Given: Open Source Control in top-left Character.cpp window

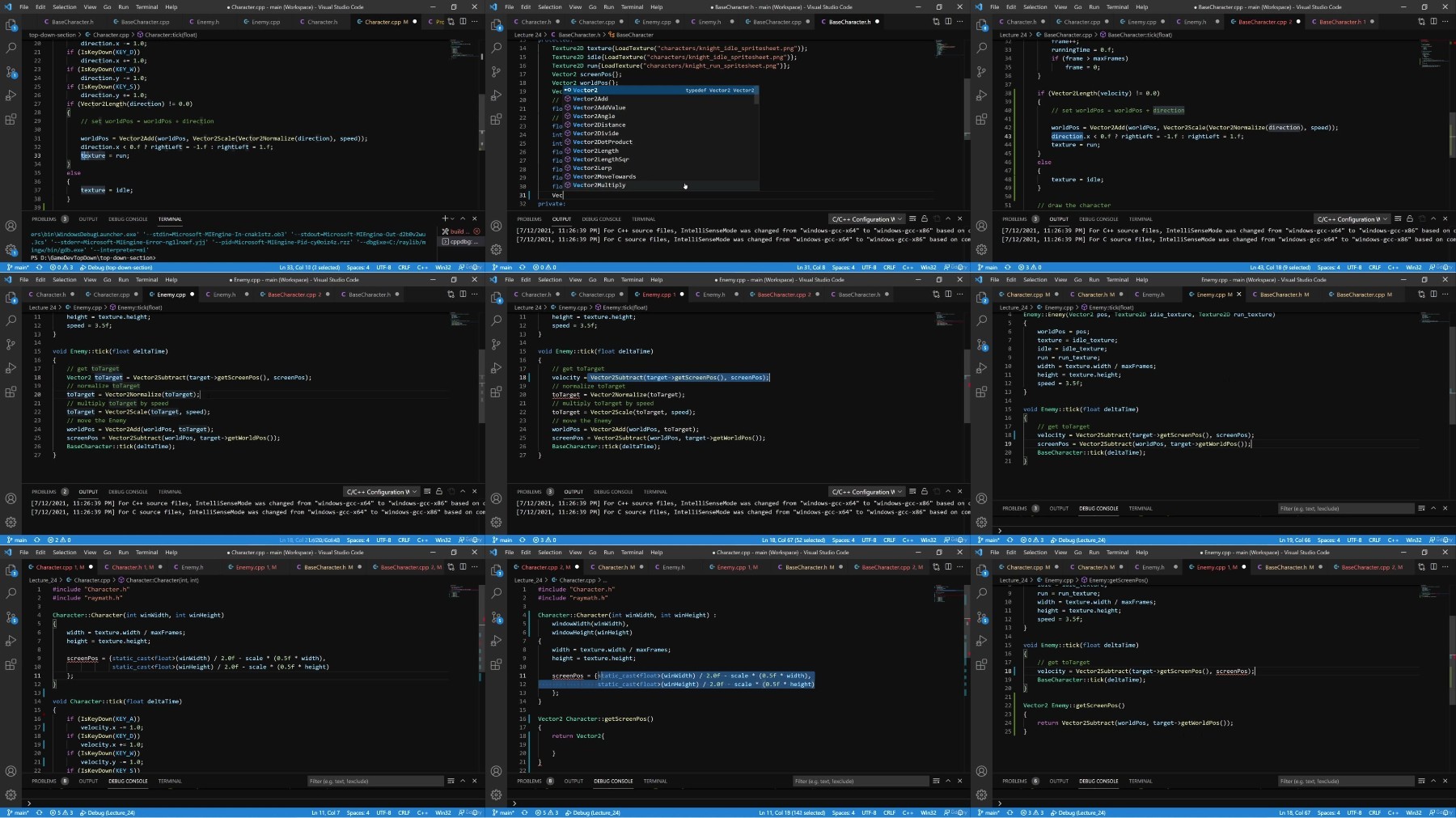Looking at the screenshot, I should pos(11,72).
